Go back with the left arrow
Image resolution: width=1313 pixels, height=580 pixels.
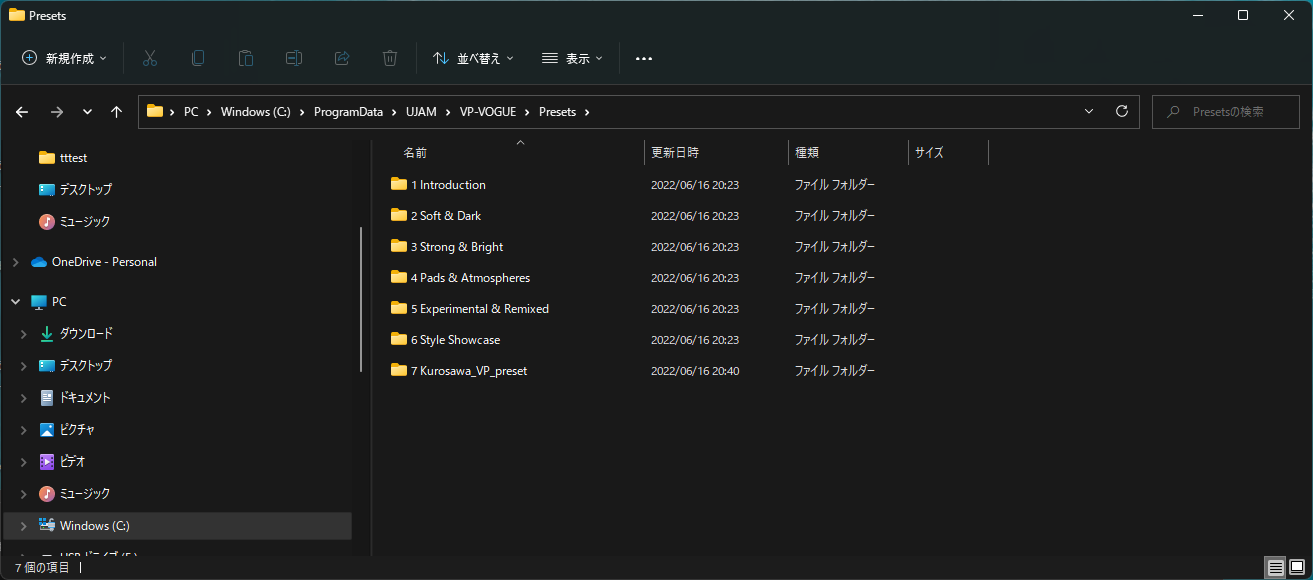click(22, 112)
